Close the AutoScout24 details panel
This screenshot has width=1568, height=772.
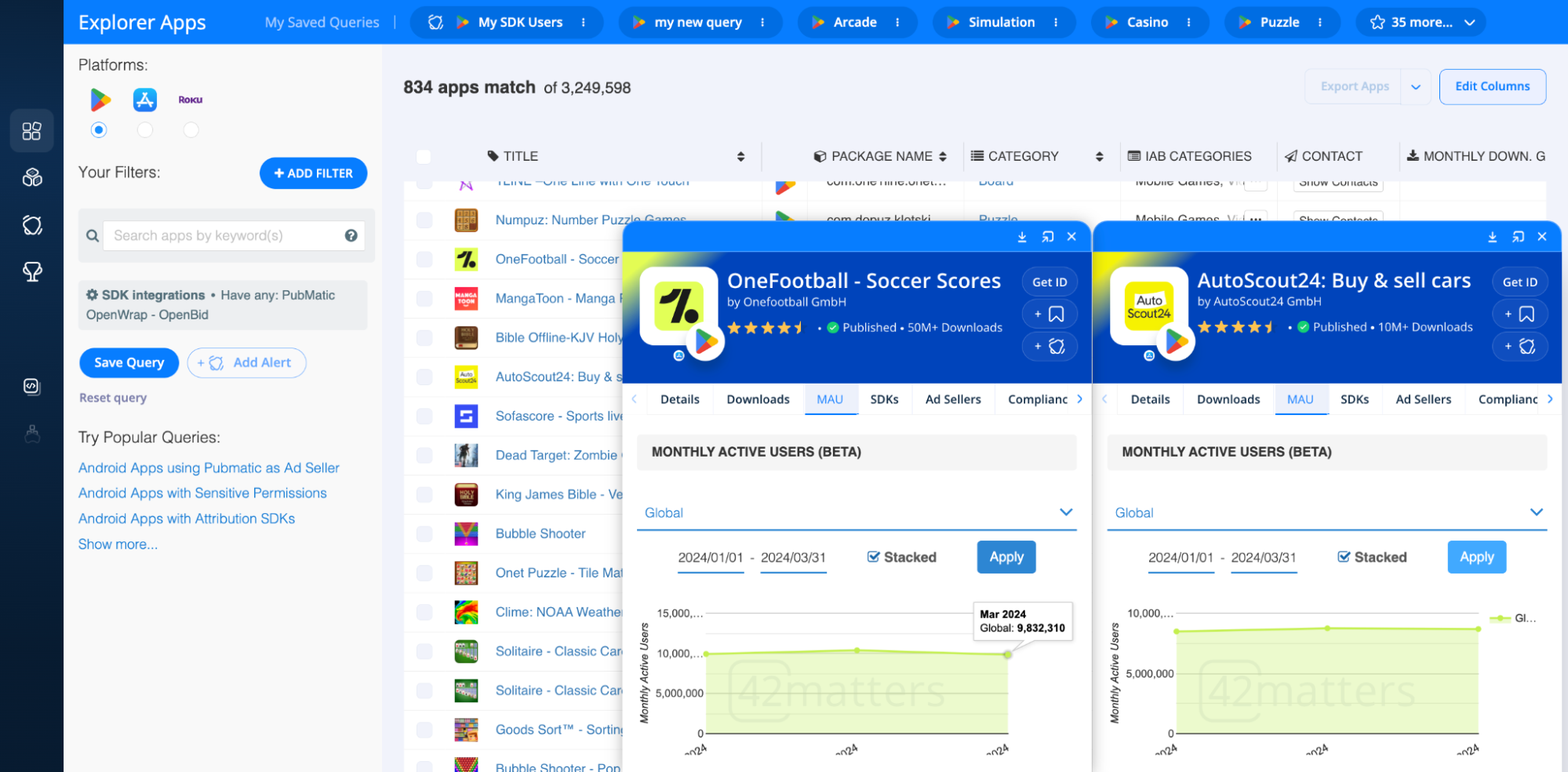(1542, 237)
